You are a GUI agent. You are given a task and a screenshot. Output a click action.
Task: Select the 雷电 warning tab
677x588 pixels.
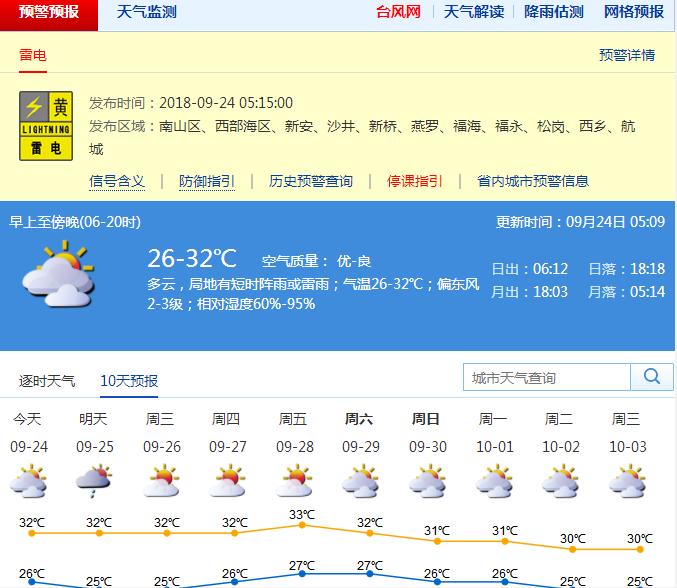click(33, 56)
